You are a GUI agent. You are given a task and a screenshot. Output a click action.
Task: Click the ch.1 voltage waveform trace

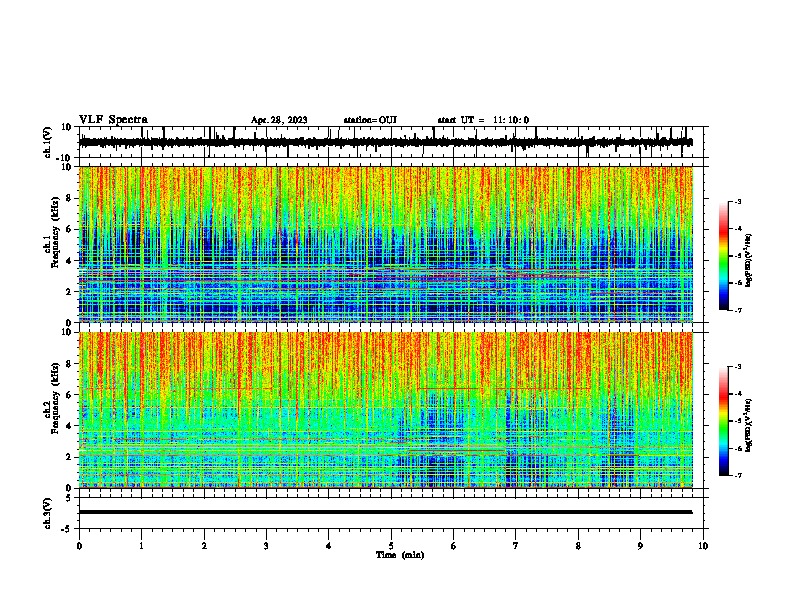385,142
